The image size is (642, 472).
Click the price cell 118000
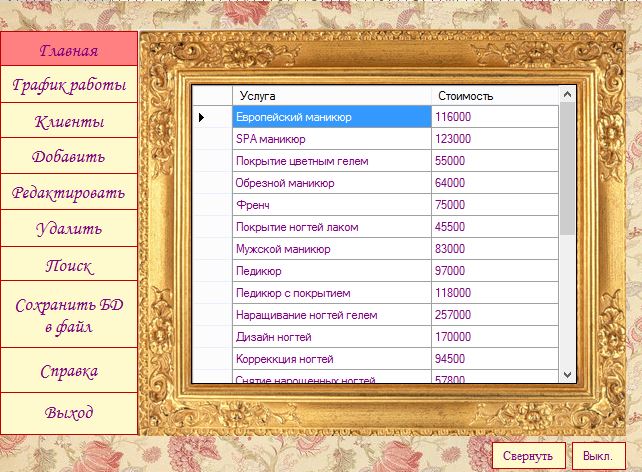(495, 293)
